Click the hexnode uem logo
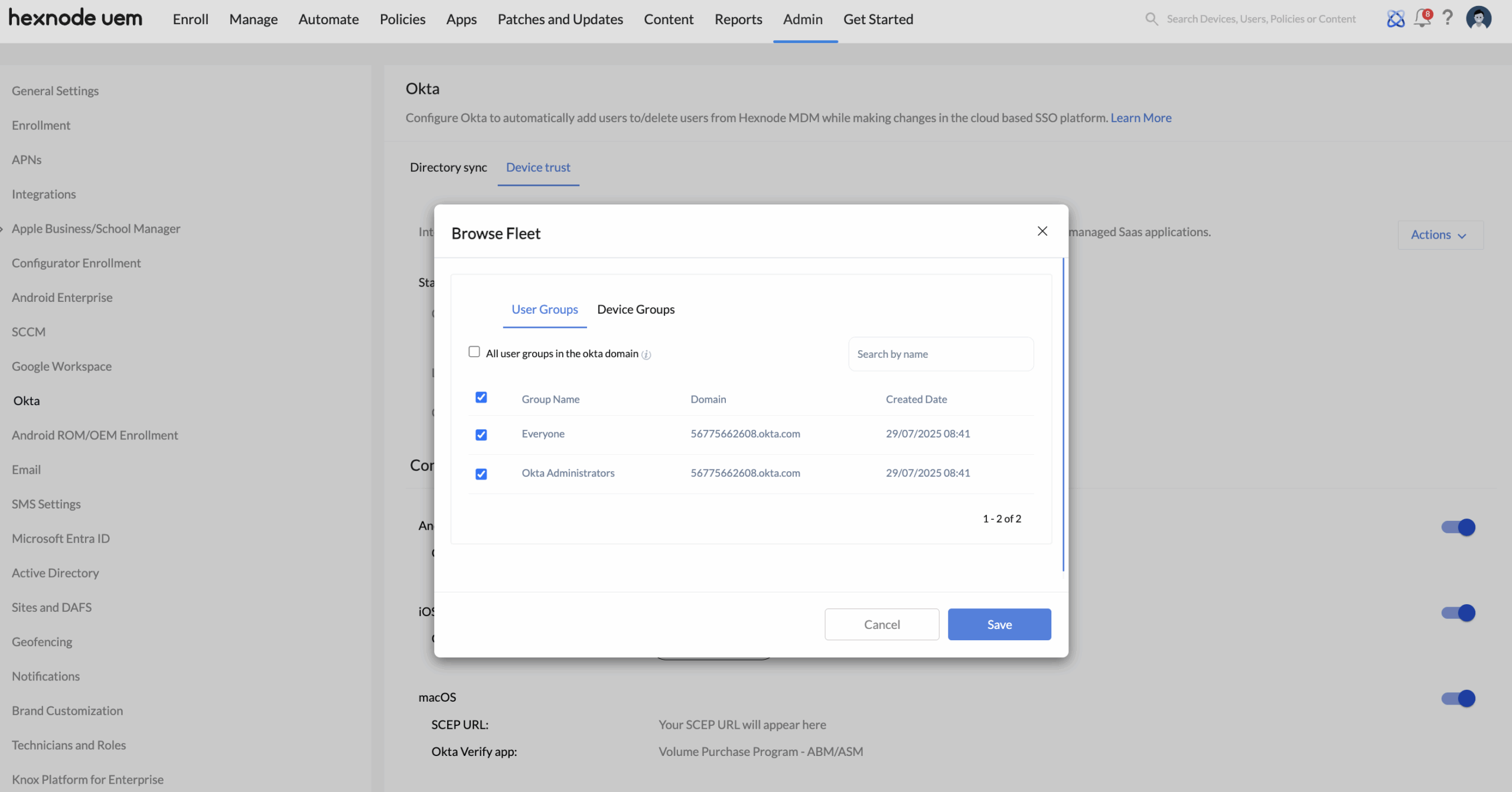This screenshot has height=792, width=1512. coord(76,18)
